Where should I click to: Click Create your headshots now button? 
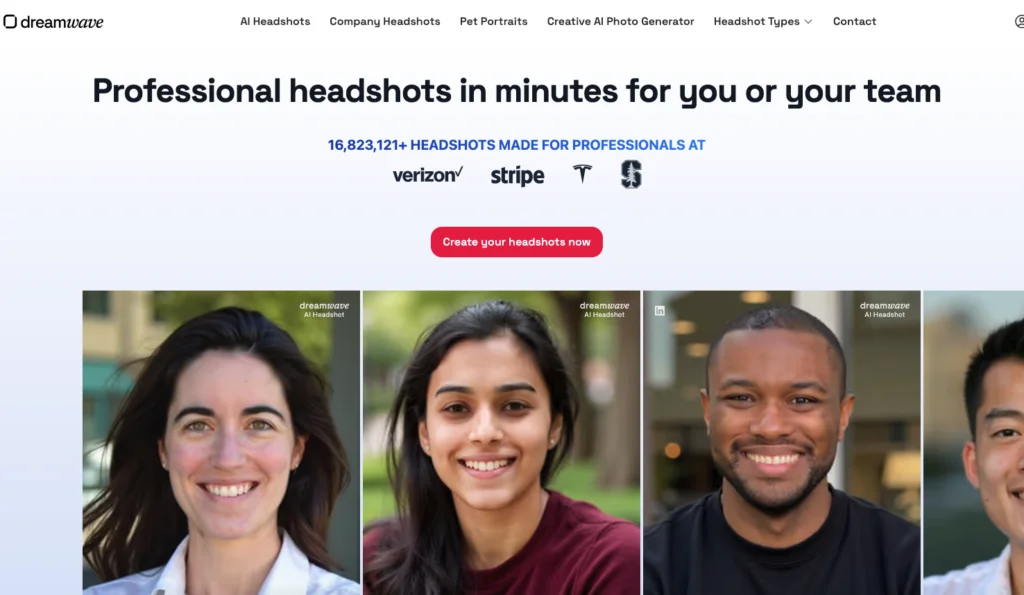517,242
